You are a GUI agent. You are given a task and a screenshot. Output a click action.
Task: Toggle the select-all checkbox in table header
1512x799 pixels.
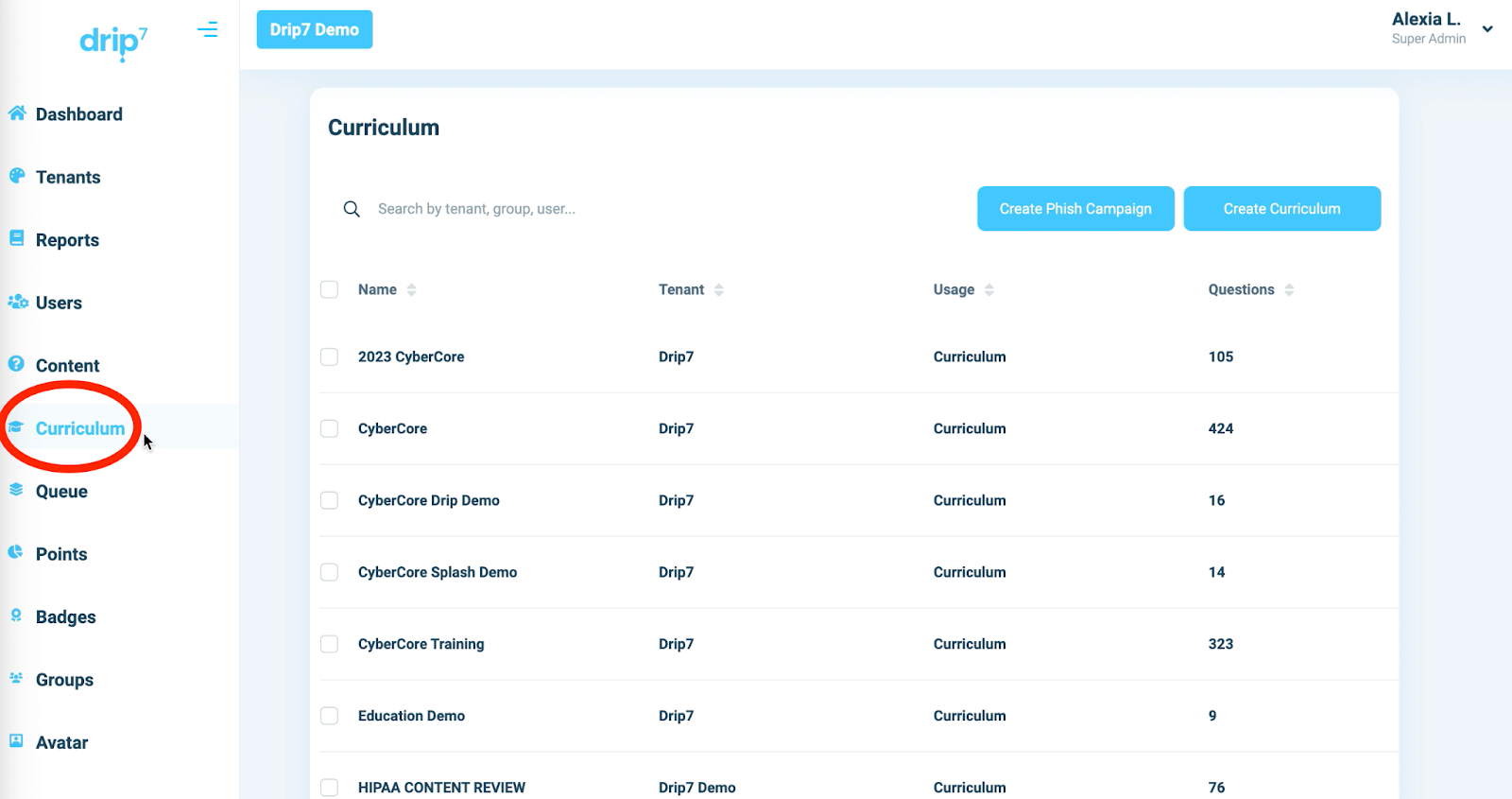tap(330, 289)
